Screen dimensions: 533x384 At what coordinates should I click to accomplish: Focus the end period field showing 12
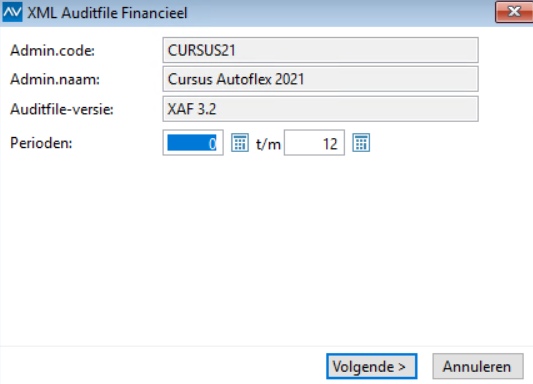[x=314, y=143]
